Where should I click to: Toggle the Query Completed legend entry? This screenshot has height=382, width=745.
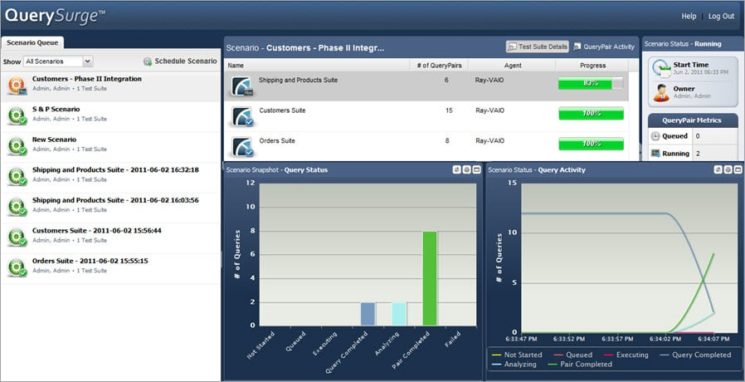pos(696,355)
